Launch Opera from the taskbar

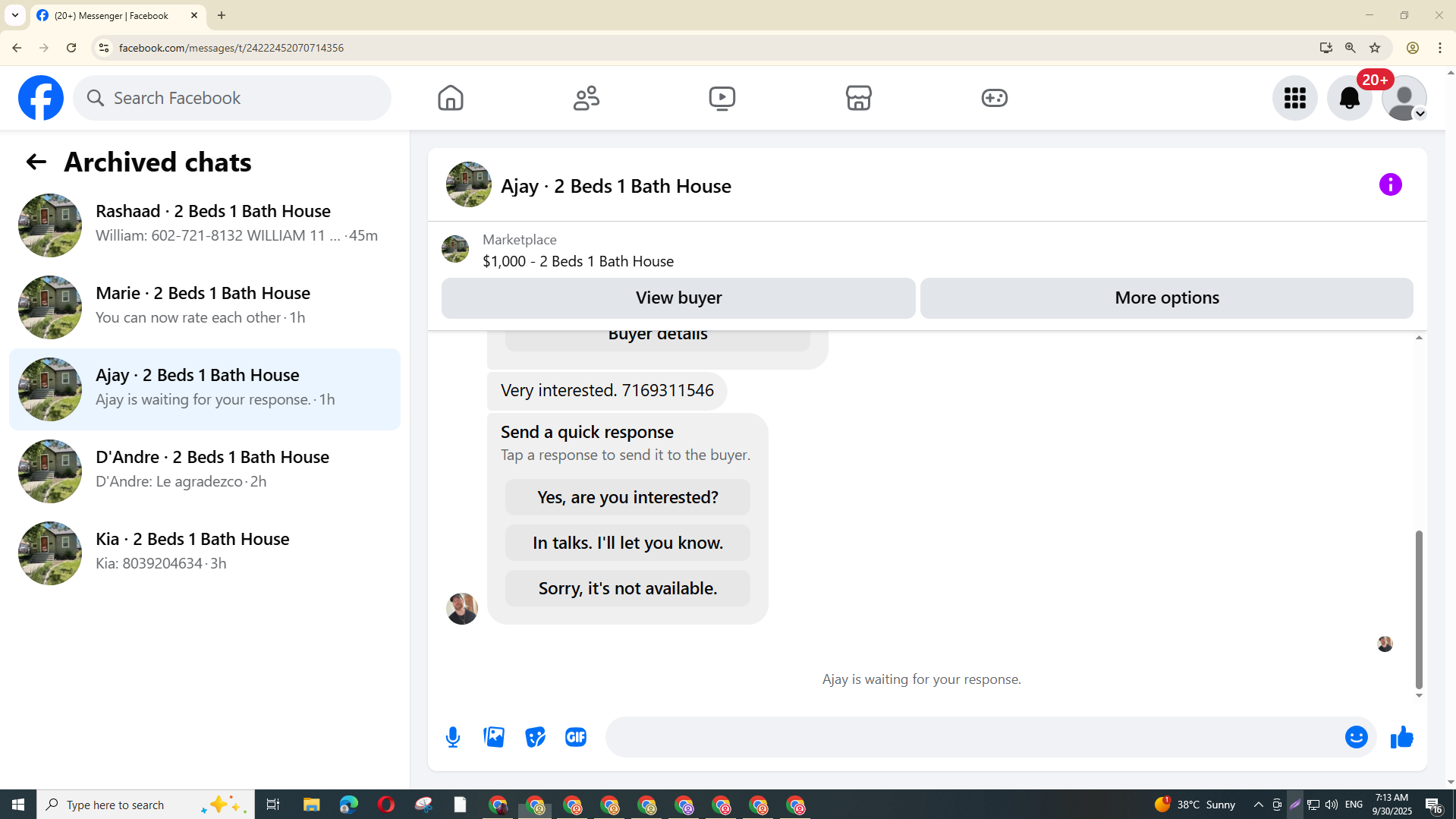click(x=385, y=805)
